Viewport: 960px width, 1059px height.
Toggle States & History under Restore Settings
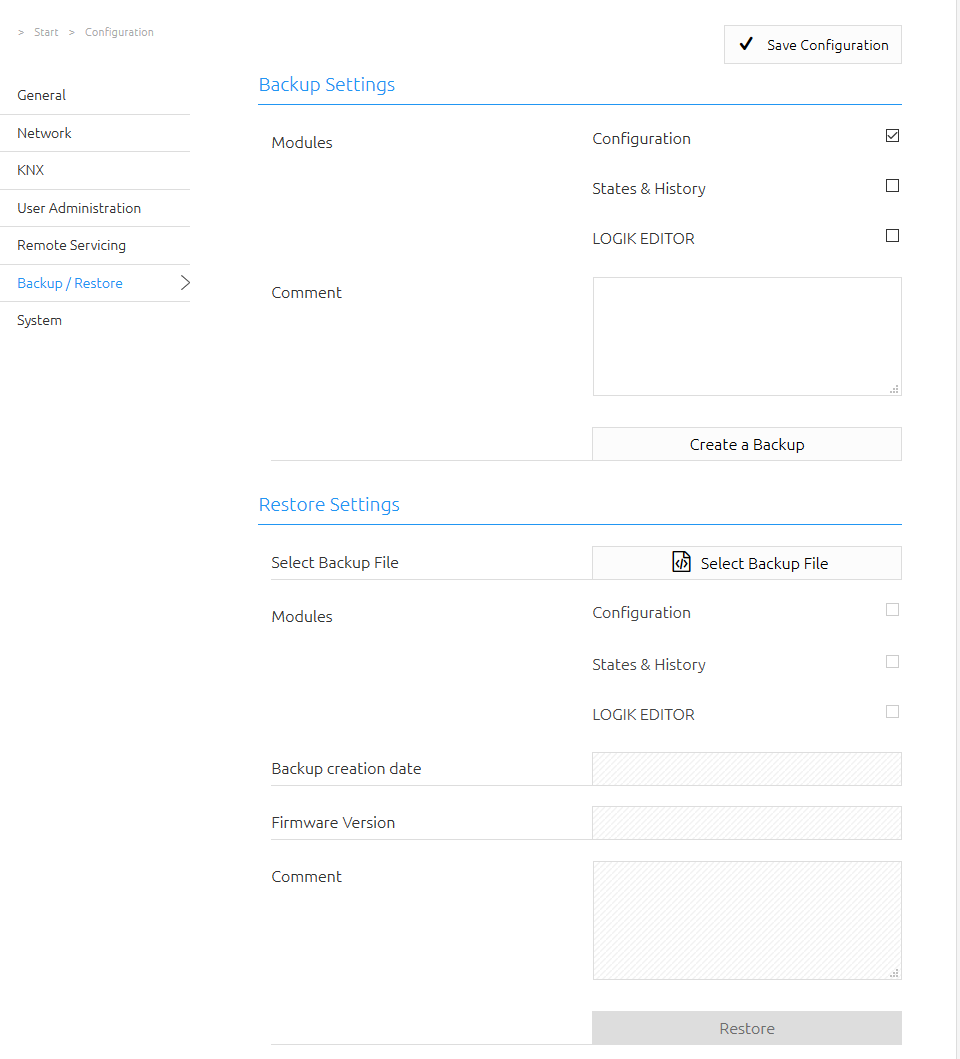click(892, 662)
